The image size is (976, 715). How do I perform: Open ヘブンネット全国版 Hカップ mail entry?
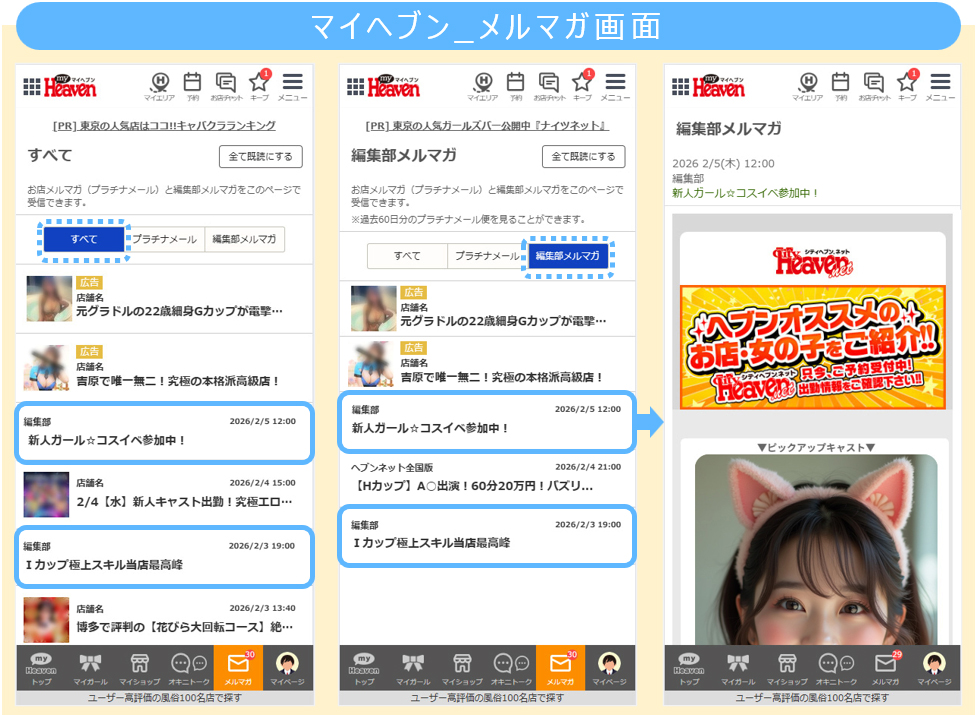tap(487, 477)
